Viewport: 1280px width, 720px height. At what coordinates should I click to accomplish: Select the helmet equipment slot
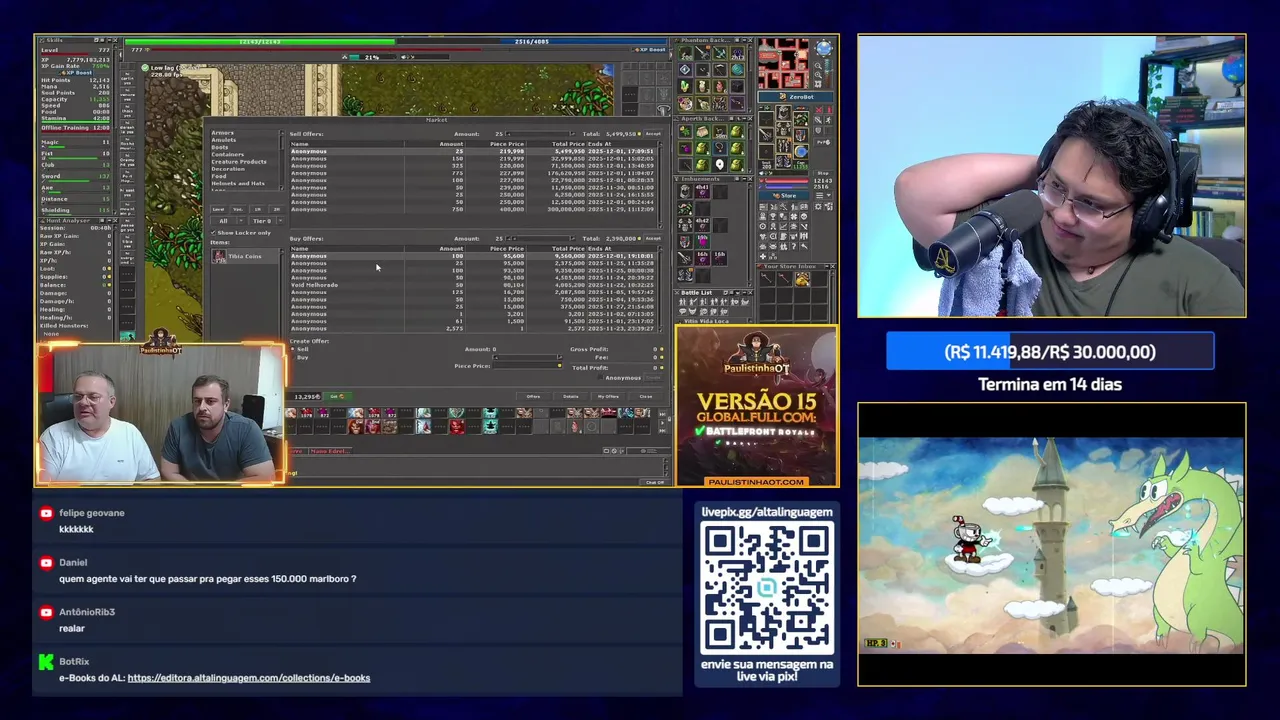pyautogui.click(x=784, y=113)
